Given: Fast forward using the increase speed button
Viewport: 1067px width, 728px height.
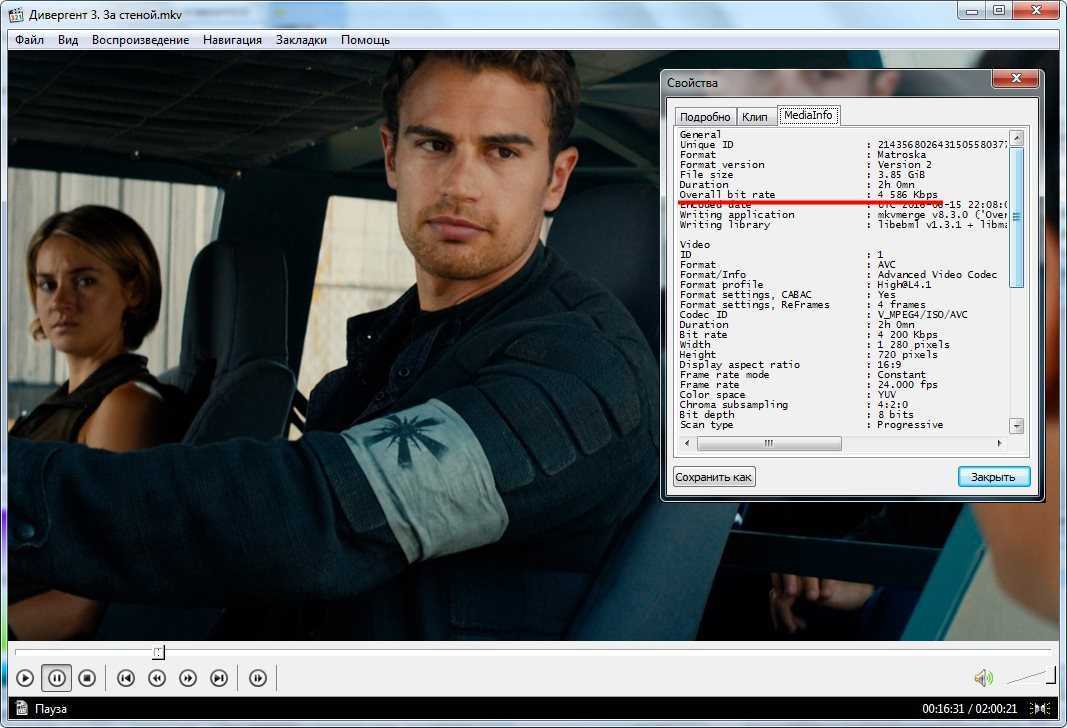Looking at the screenshot, I should coord(188,678).
